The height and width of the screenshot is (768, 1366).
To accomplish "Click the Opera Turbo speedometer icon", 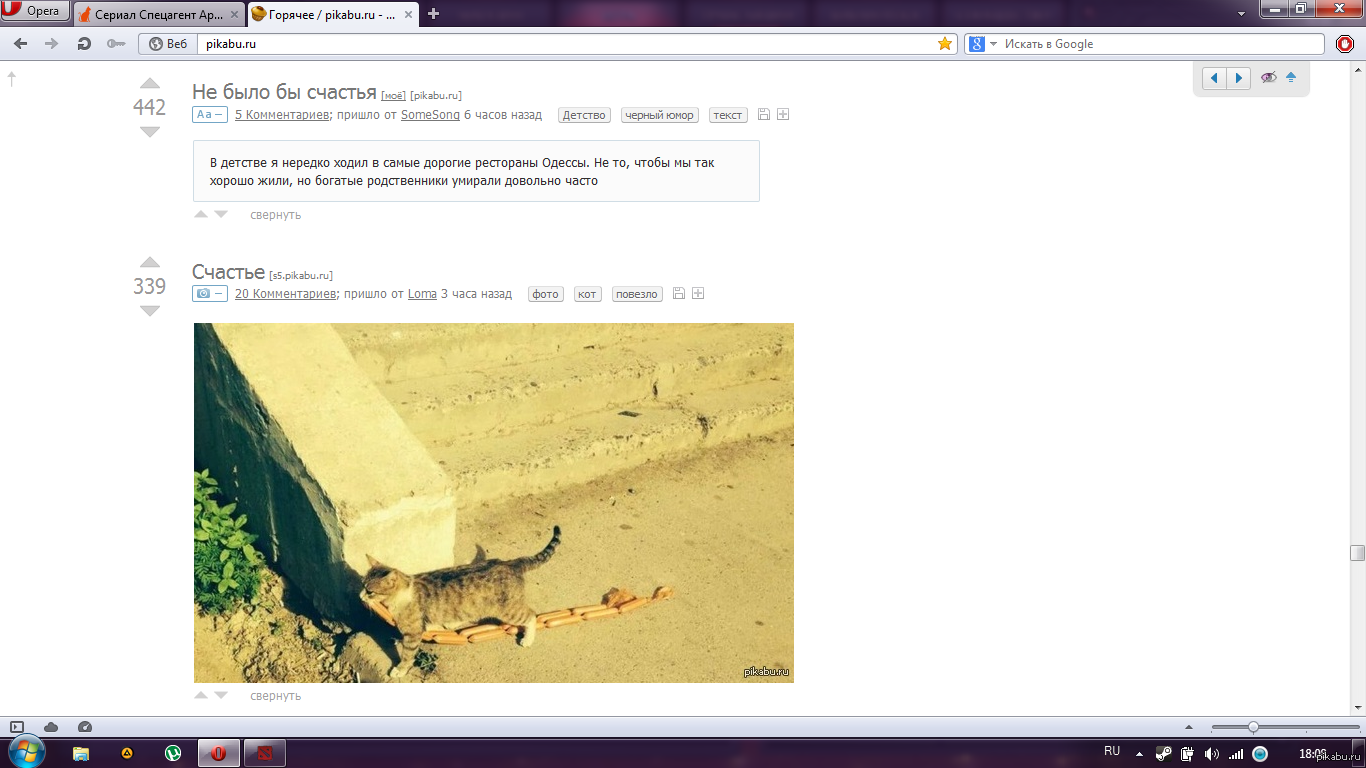I will 85,727.
